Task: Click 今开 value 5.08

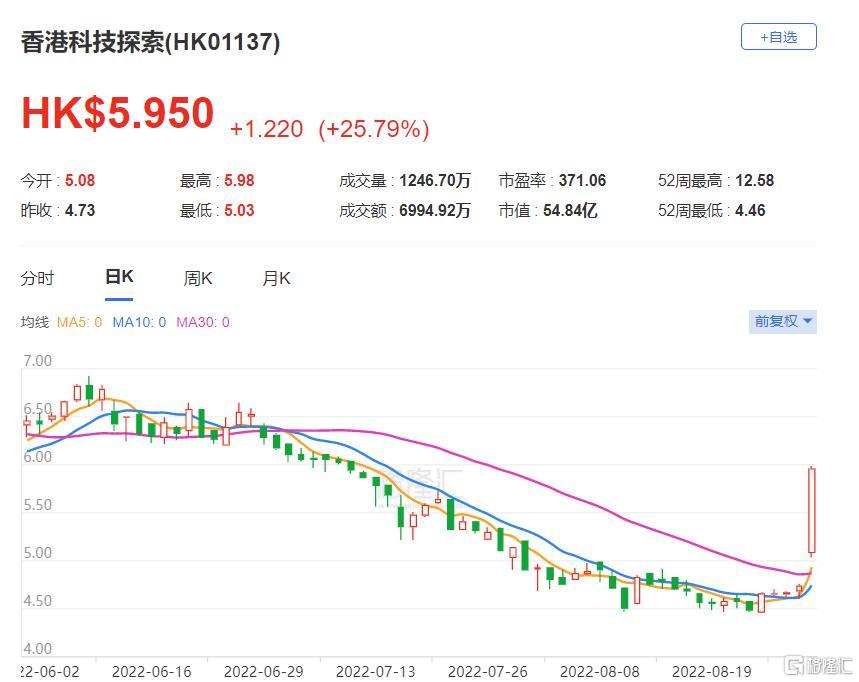Action: coord(80,180)
